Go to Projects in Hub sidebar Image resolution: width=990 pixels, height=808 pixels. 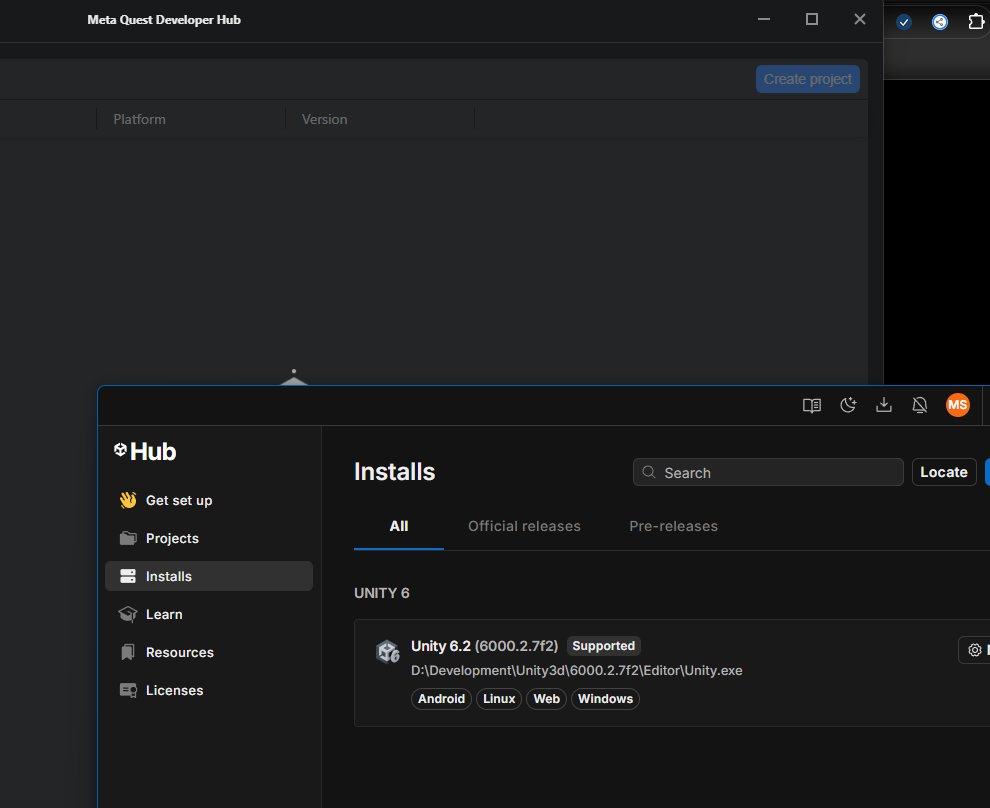pos(209,538)
